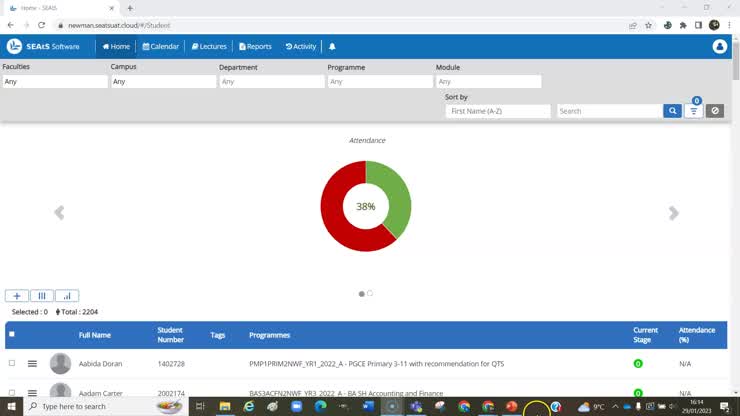
Task: Open the Sort by dropdown
Action: pyautogui.click(x=498, y=111)
